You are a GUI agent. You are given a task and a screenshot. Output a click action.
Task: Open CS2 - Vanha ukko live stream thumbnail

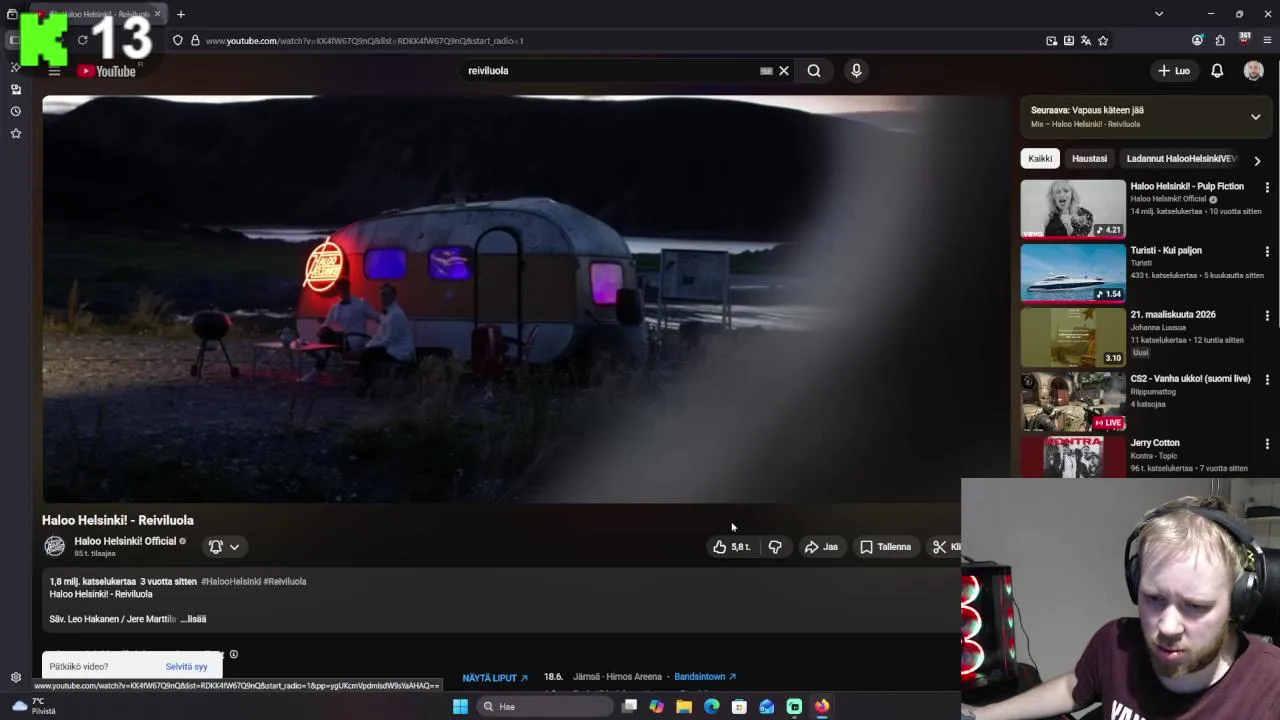click(x=1073, y=401)
